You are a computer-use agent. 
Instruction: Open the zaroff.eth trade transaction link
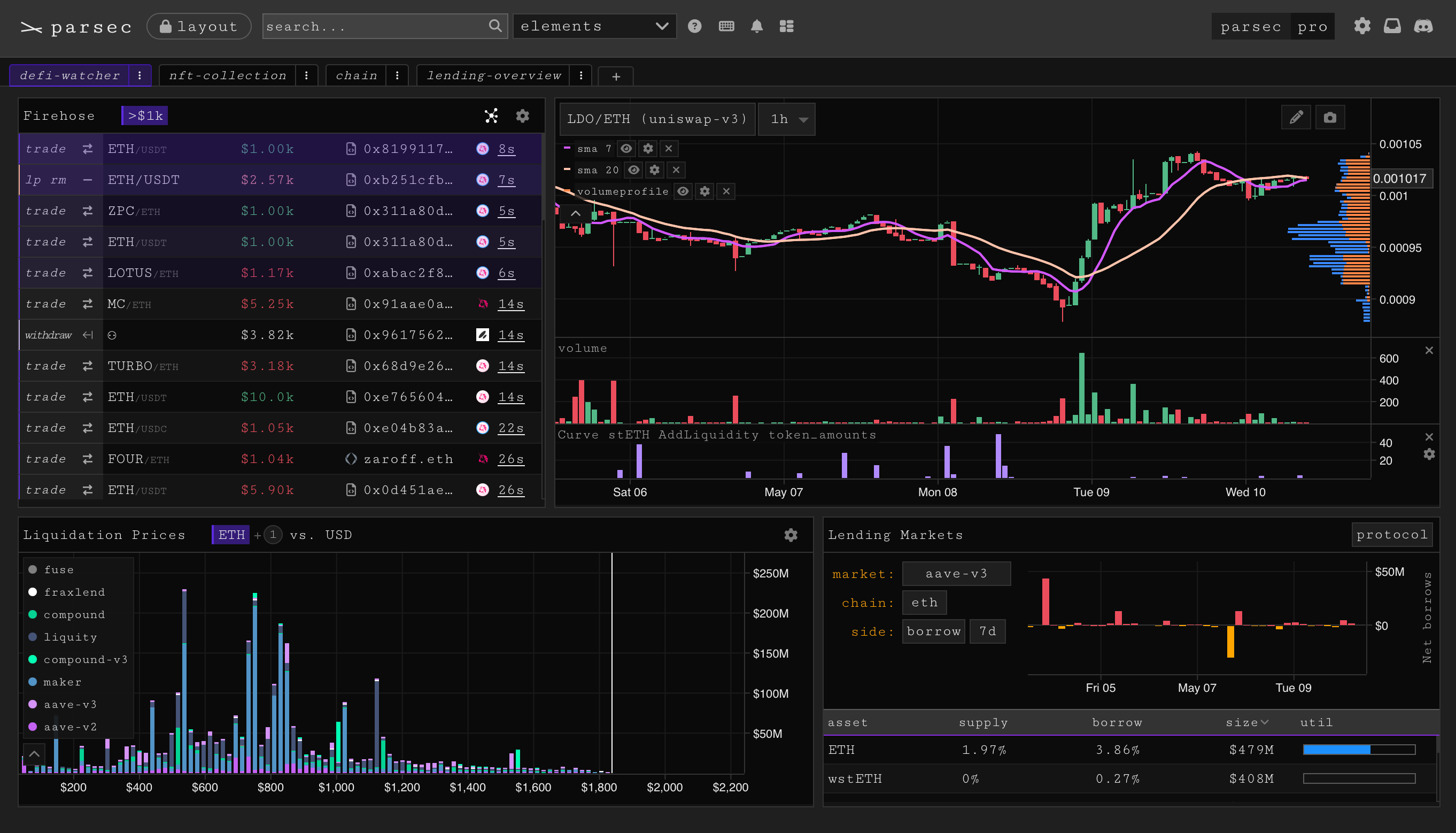(408, 459)
